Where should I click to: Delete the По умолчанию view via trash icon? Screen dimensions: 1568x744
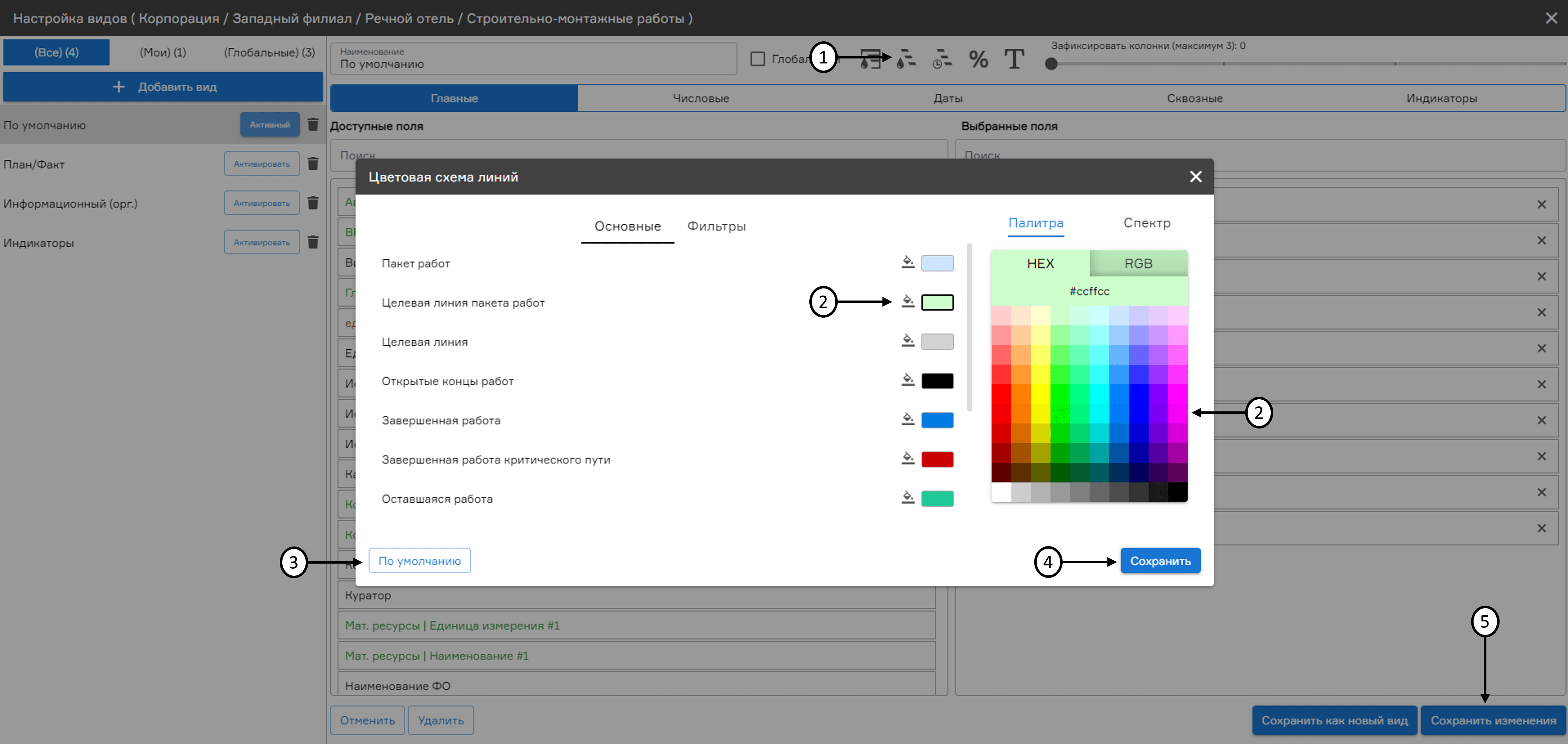(313, 125)
